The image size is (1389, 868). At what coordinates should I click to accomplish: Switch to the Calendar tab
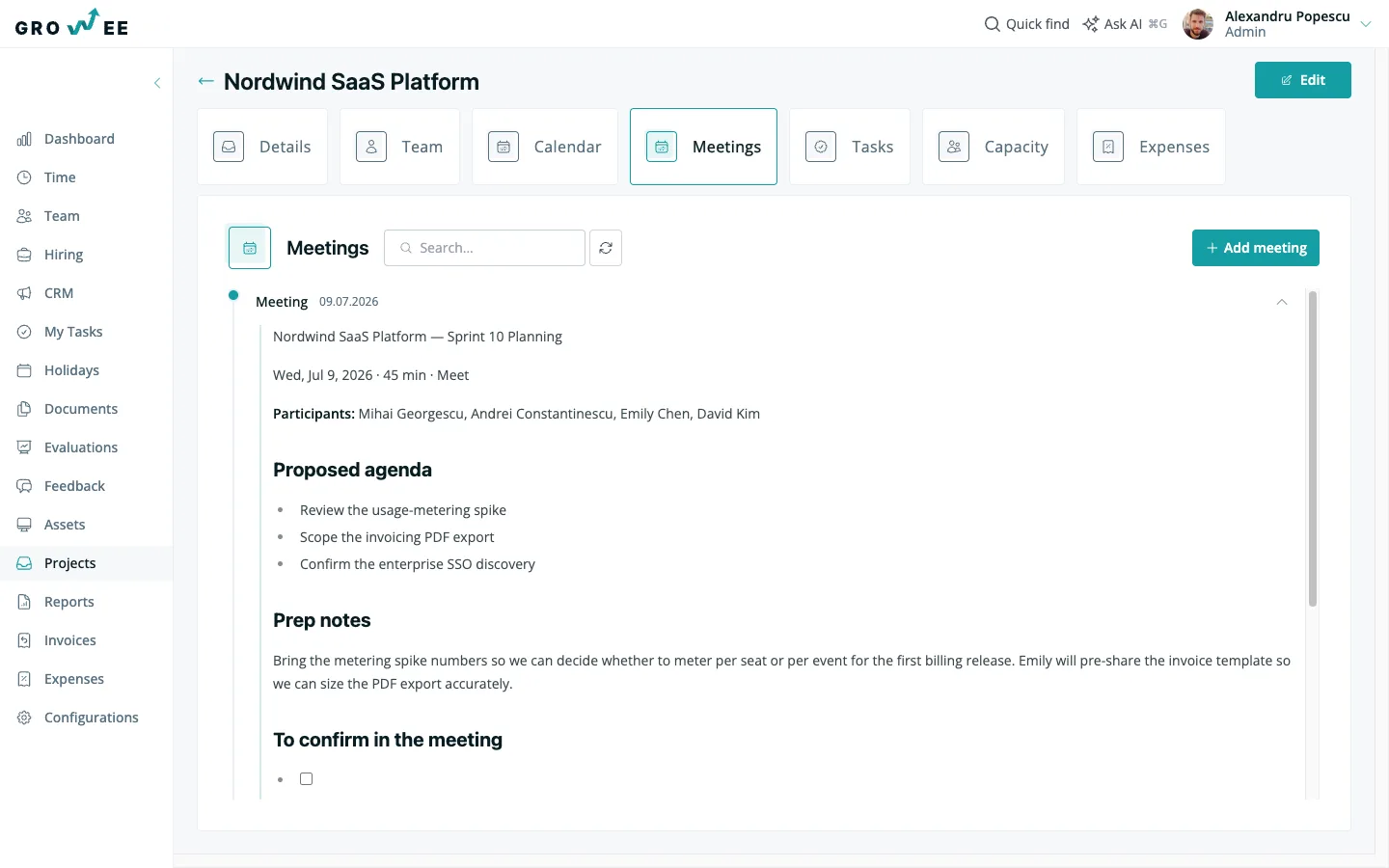coord(545,147)
